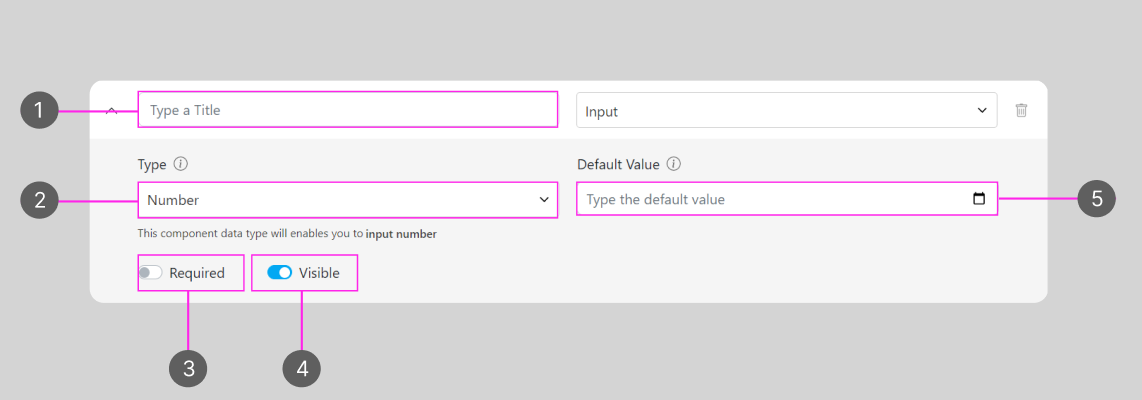Viewport: 1142px width, 400px height.
Task: Click the Default Value field label
Action: (x=619, y=164)
